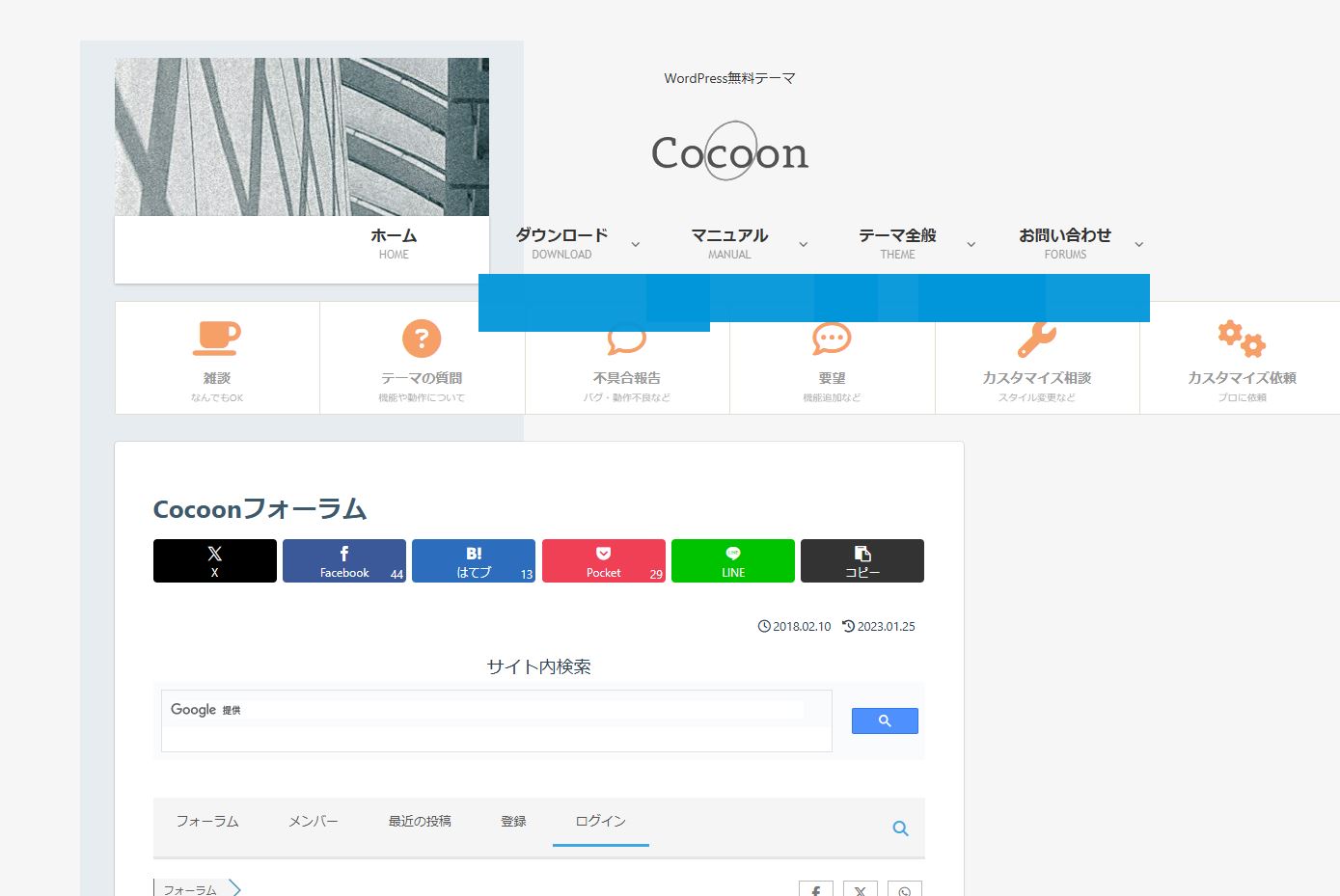Expand the ダウンロード menu chevron

click(636, 244)
